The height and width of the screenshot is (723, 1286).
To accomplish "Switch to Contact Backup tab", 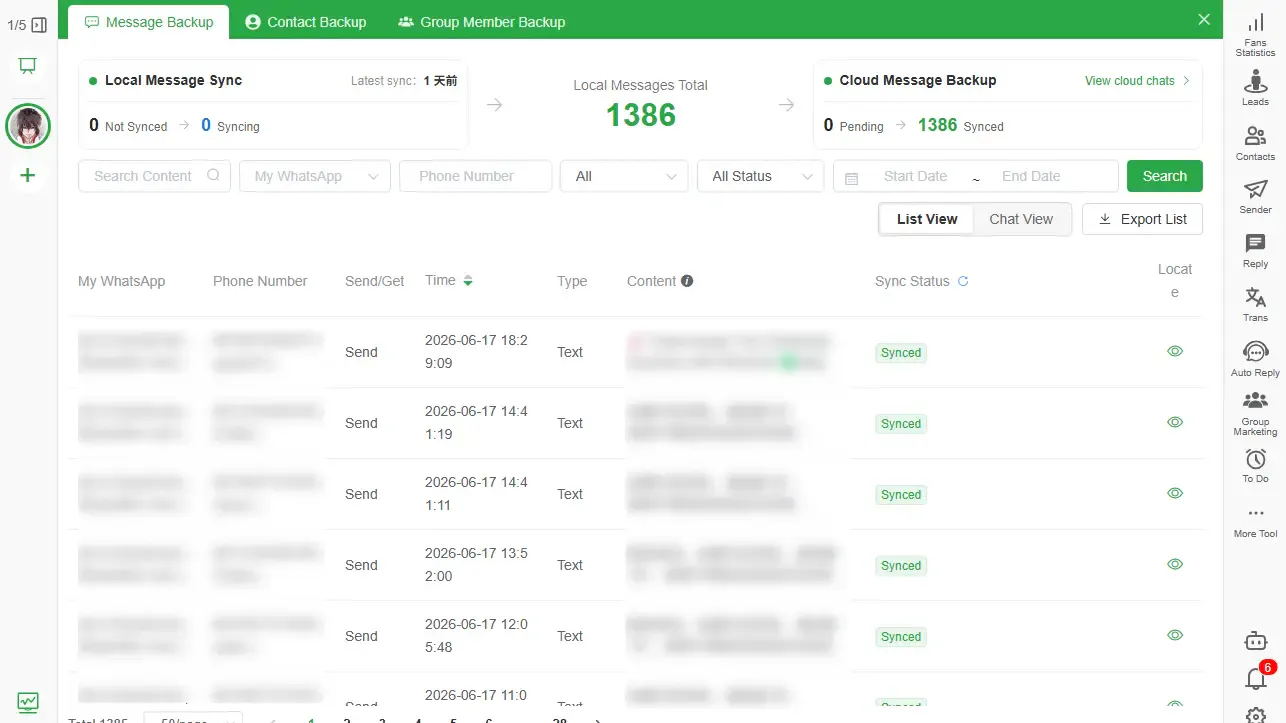I will (306, 21).
